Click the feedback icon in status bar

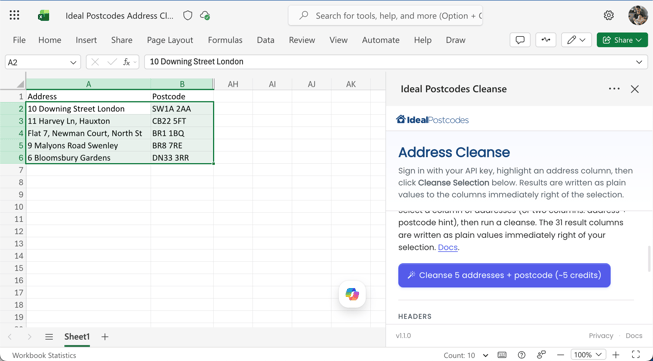541,355
